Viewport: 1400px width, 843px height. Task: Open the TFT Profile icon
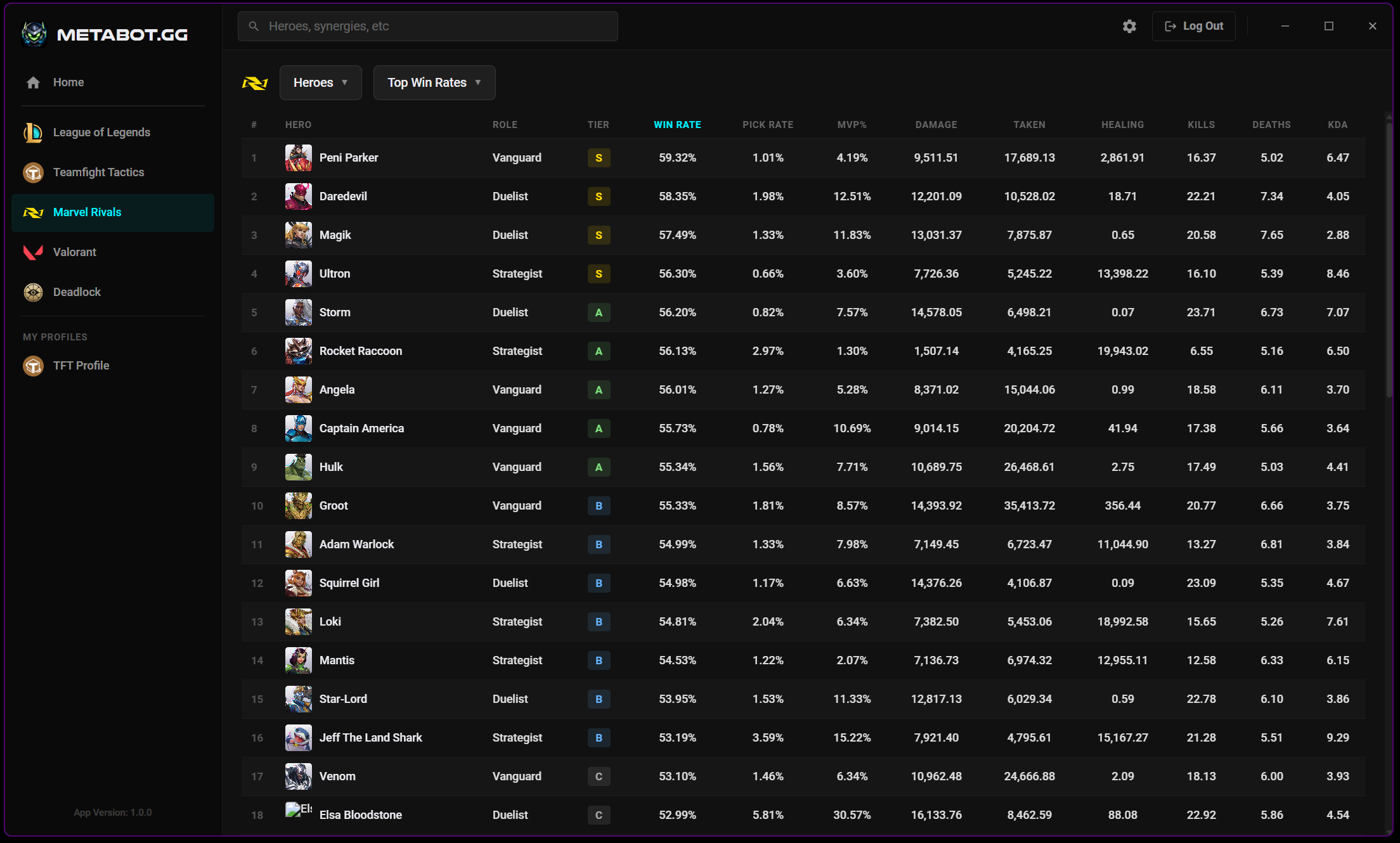coord(33,366)
